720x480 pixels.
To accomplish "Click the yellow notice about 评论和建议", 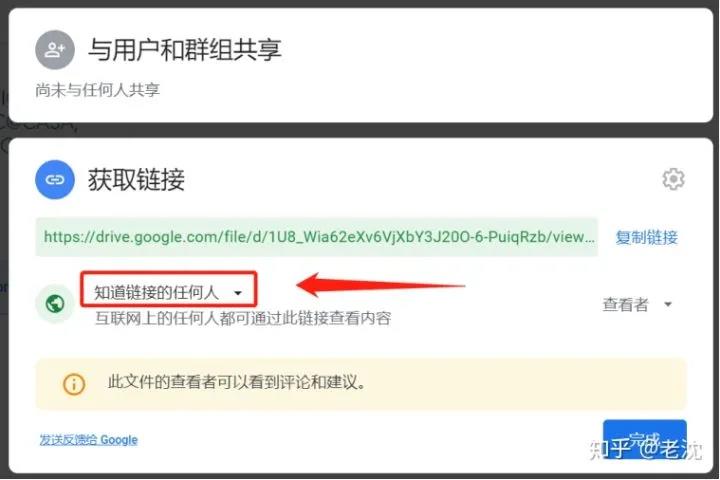I will [361, 383].
